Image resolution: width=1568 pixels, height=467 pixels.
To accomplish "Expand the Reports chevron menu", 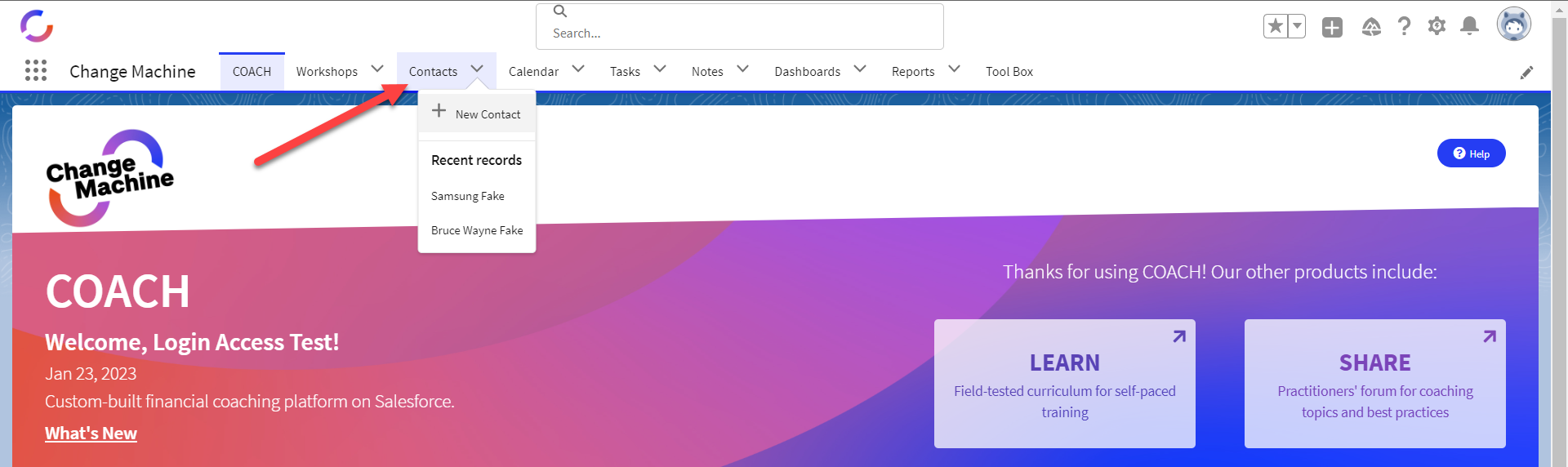I will tap(954, 69).
